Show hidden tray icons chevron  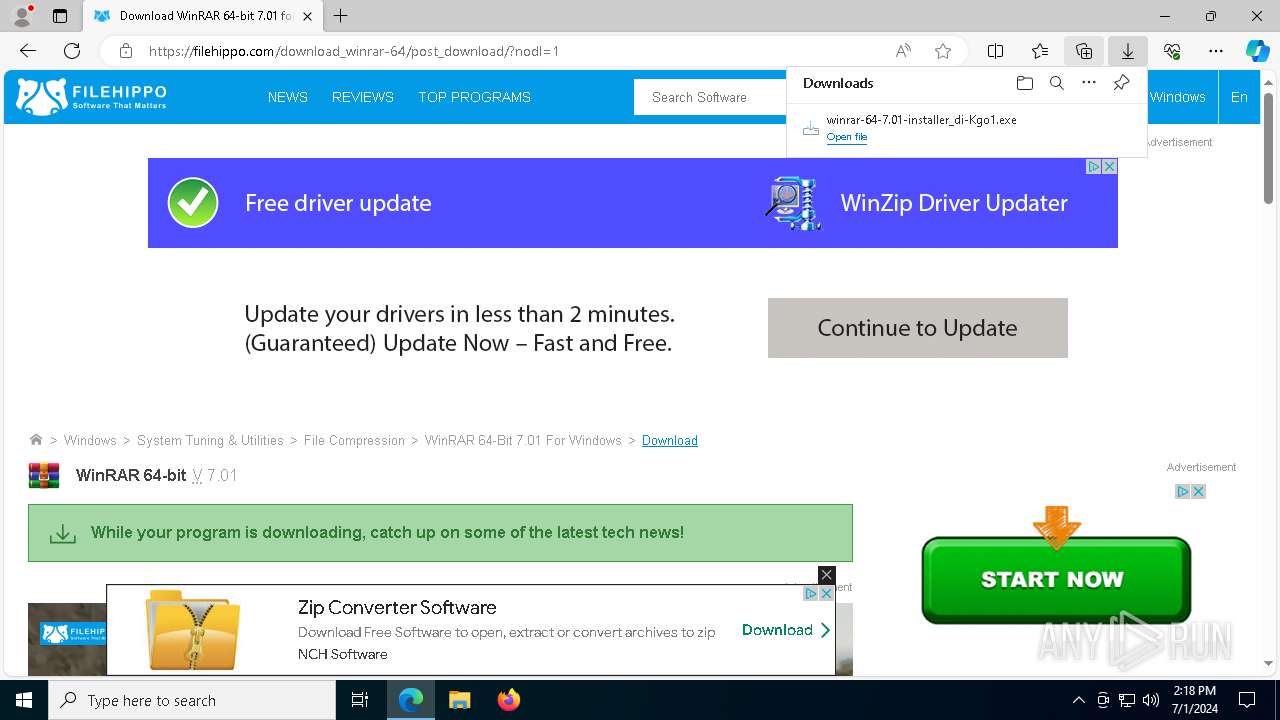tap(1078, 700)
